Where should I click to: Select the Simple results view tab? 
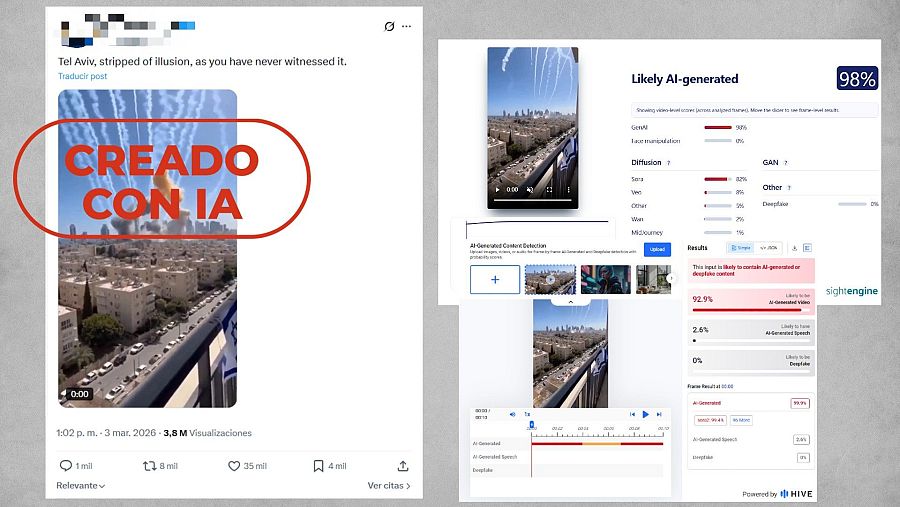(740, 248)
